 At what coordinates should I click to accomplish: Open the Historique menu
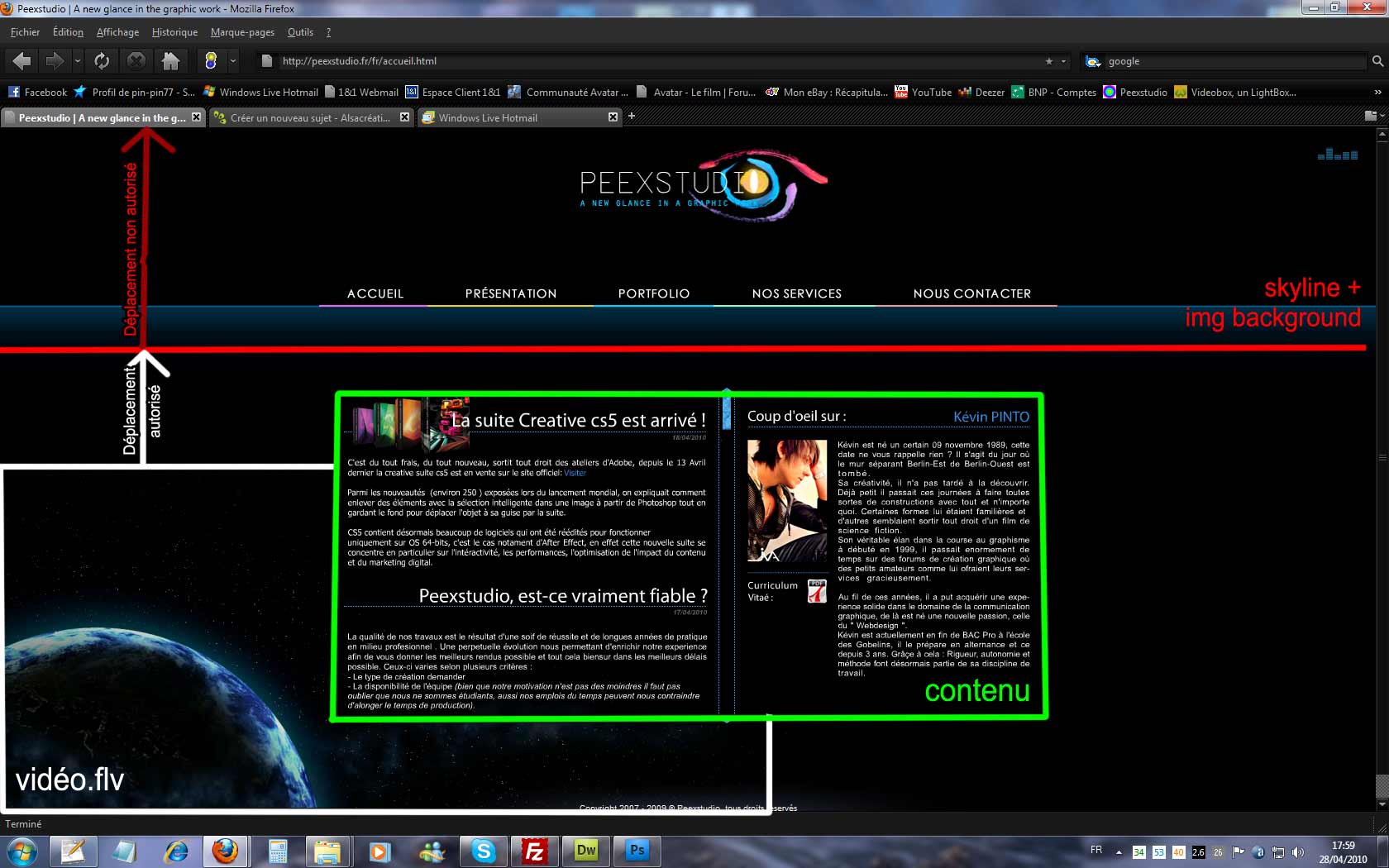click(x=174, y=32)
